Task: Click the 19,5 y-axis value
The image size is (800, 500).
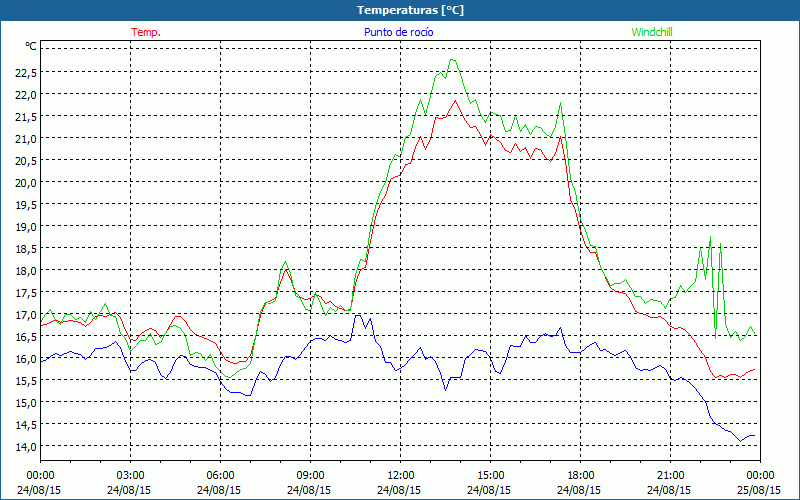Action: pyautogui.click(x=26, y=205)
